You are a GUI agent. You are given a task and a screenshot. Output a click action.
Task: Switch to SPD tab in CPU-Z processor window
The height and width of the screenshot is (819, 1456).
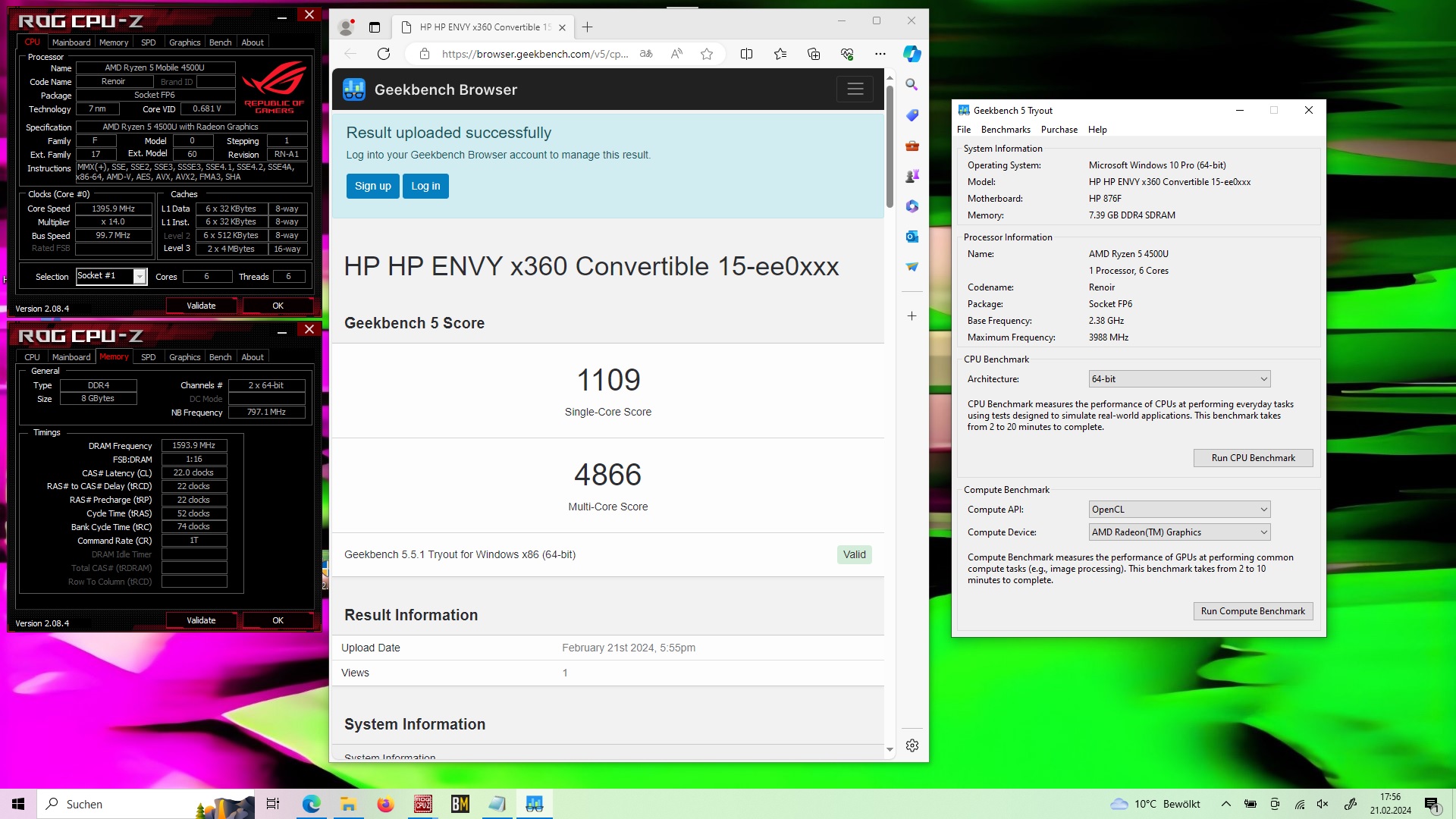[149, 42]
